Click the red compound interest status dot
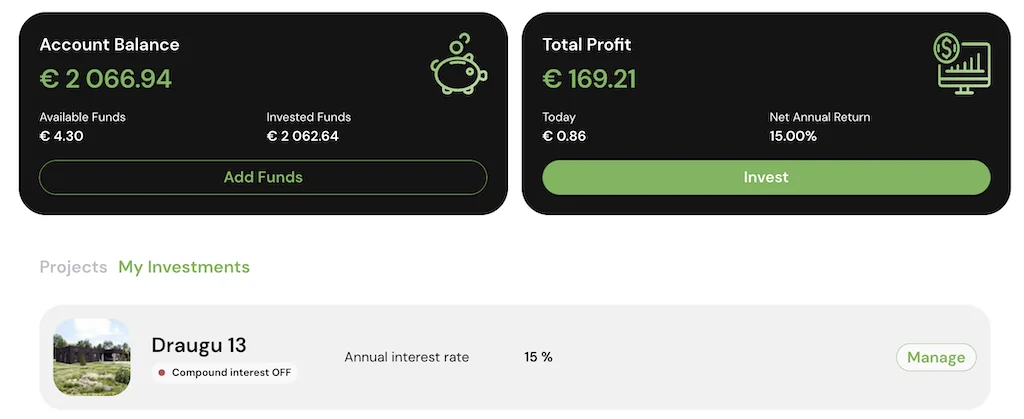The height and width of the screenshot is (419, 1024). [162, 373]
